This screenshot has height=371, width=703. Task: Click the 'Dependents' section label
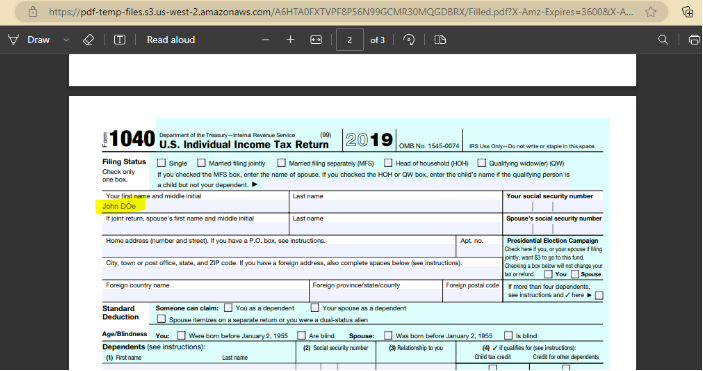click(123, 347)
